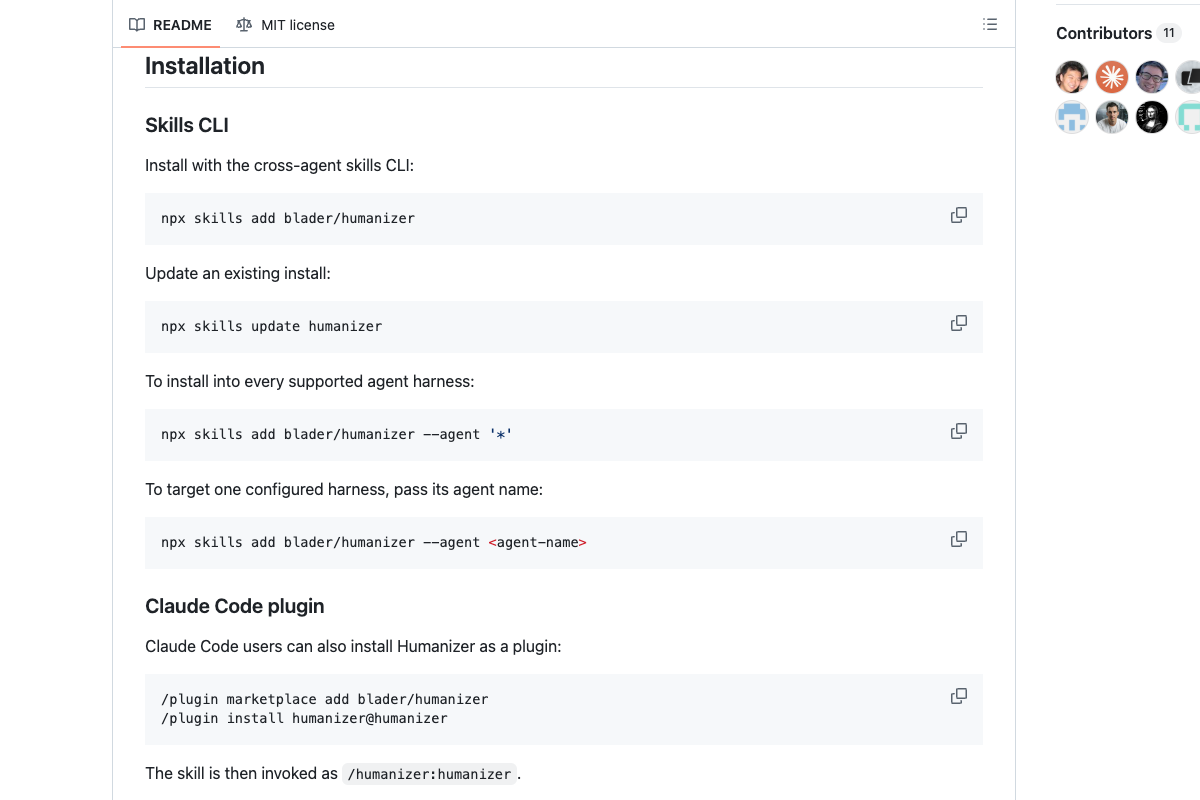Copy the /plugin marketplace commands block
Screen dimensions: 1200x800
click(958, 696)
